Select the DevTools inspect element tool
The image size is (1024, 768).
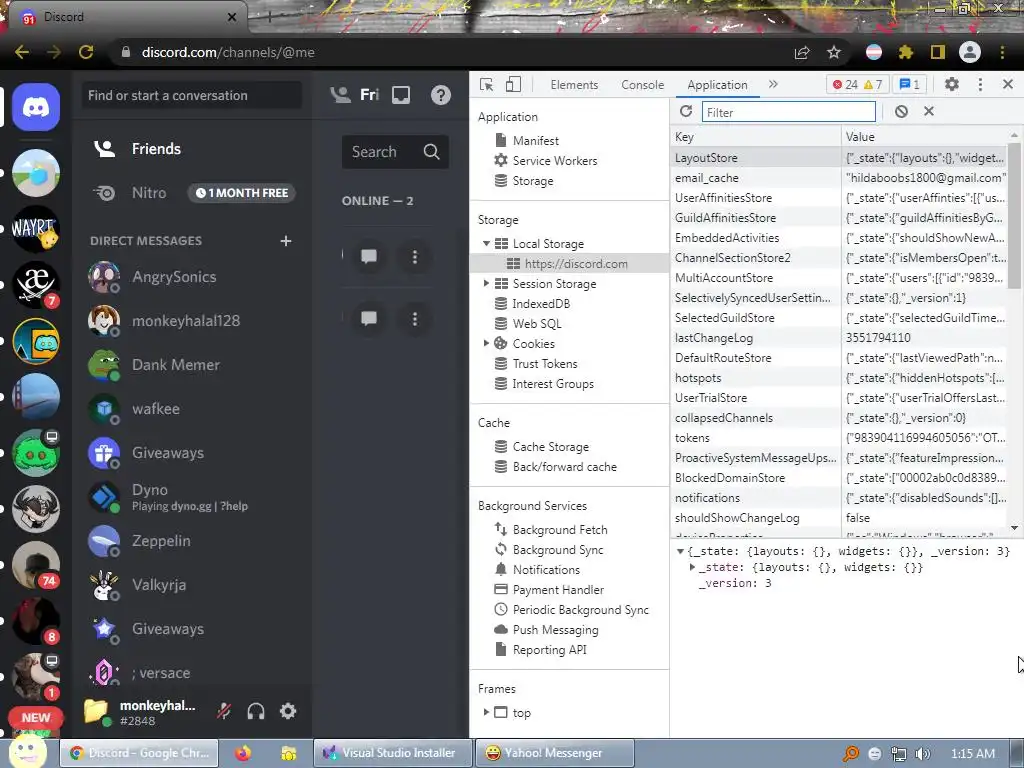click(486, 84)
